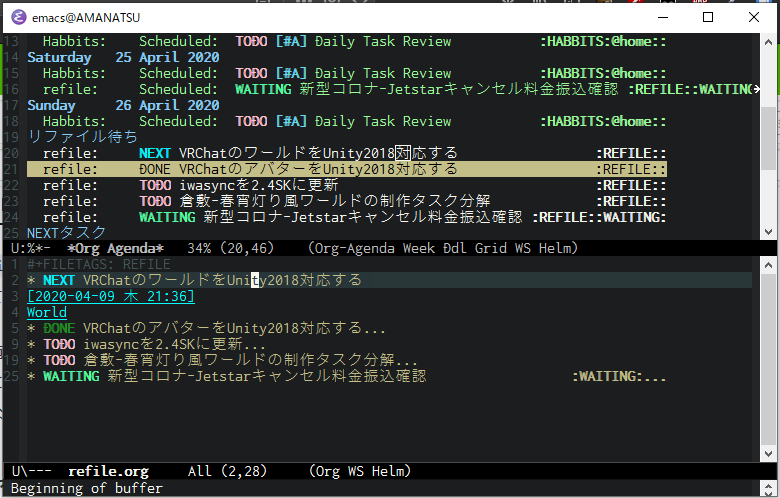The height and width of the screenshot is (498, 780).
Task: Click the [#A] priority on line 13
Action: coord(292,42)
